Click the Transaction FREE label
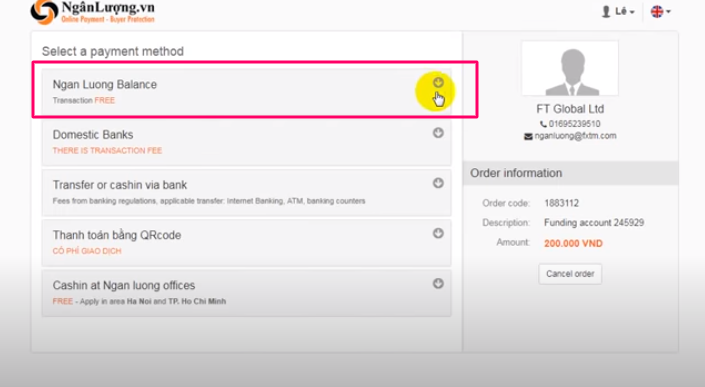This screenshot has width=705, height=387. point(84,100)
